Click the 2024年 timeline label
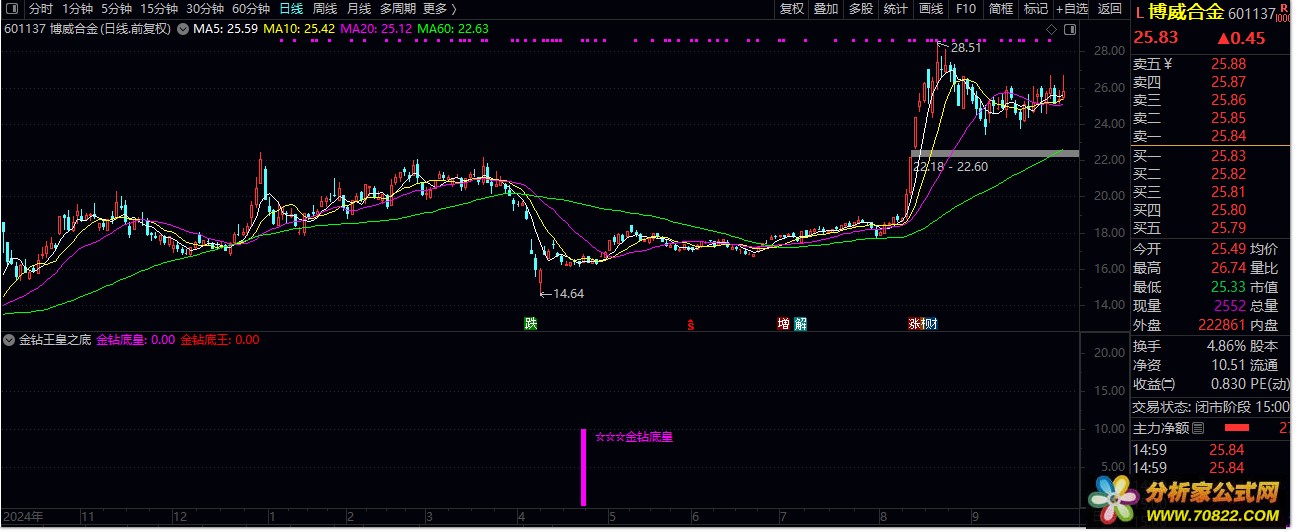Image resolution: width=1296 pixels, height=532 pixels. click(x=24, y=517)
